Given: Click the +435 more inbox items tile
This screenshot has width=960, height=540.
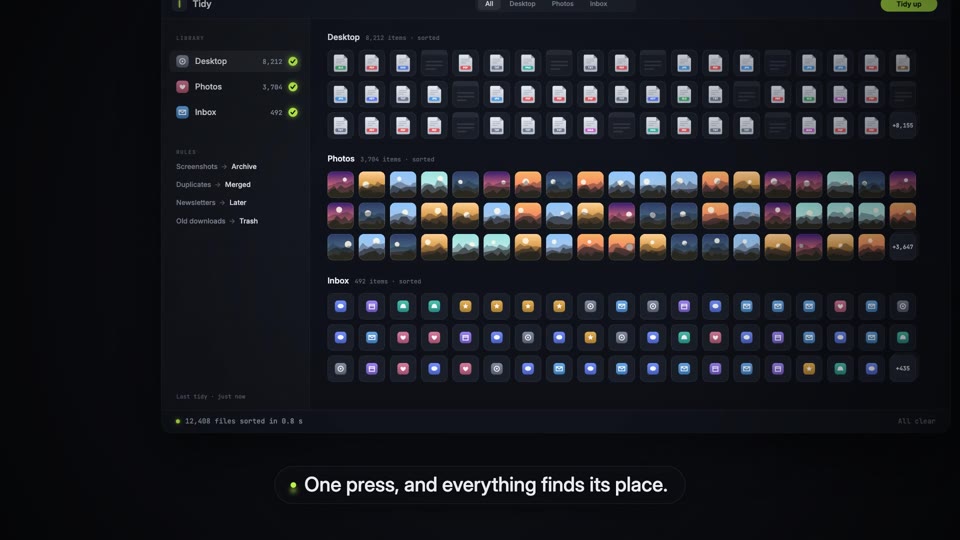Looking at the screenshot, I should (902, 369).
